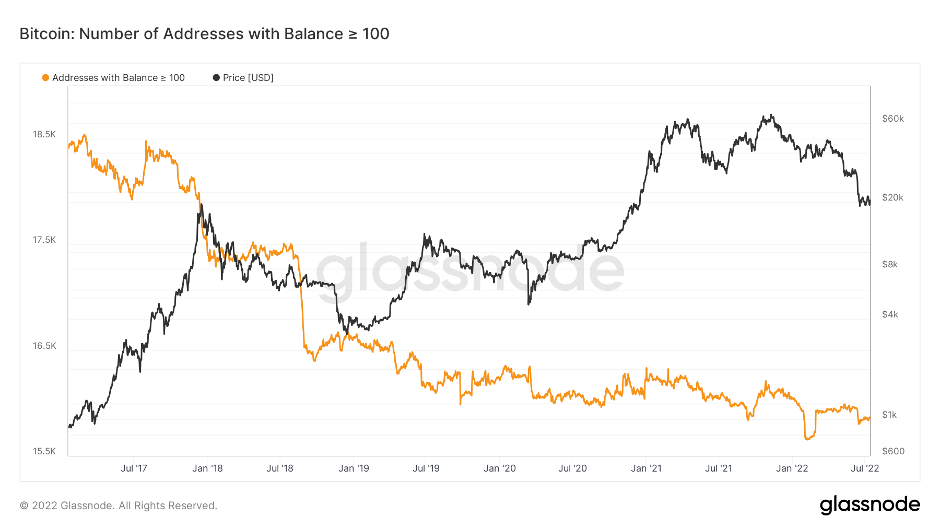The image size is (941, 529).
Task: Click the chart title text
Action: tap(204, 34)
